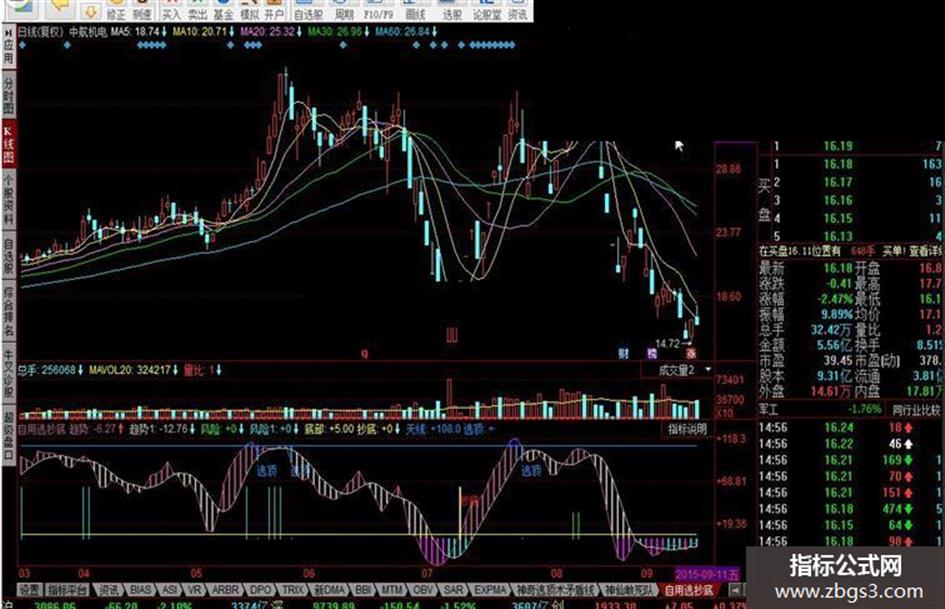Click the 16.19 sell-order price row
This screenshot has width=945, height=609.
pyautogui.click(x=850, y=147)
